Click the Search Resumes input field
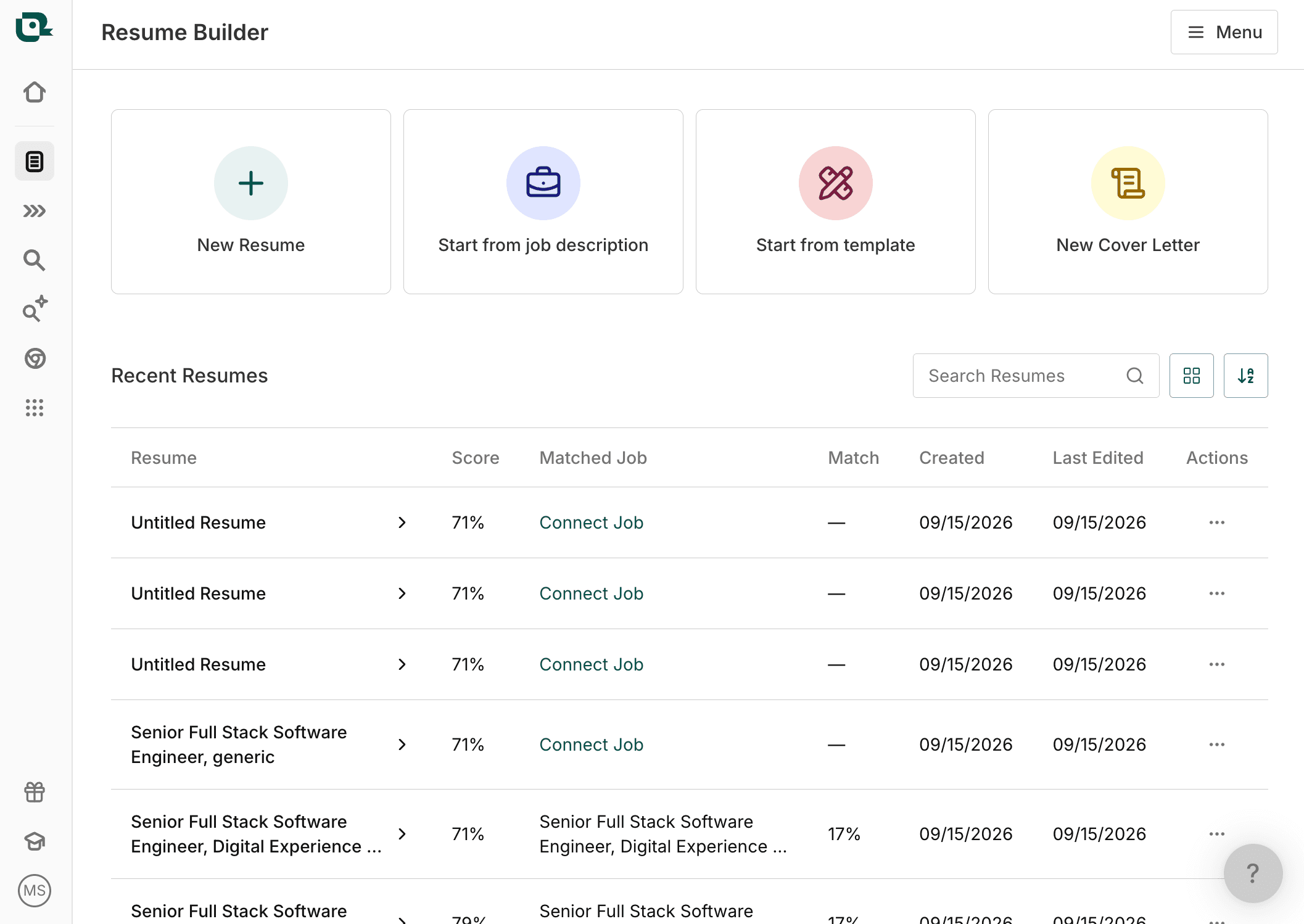 click(1036, 376)
